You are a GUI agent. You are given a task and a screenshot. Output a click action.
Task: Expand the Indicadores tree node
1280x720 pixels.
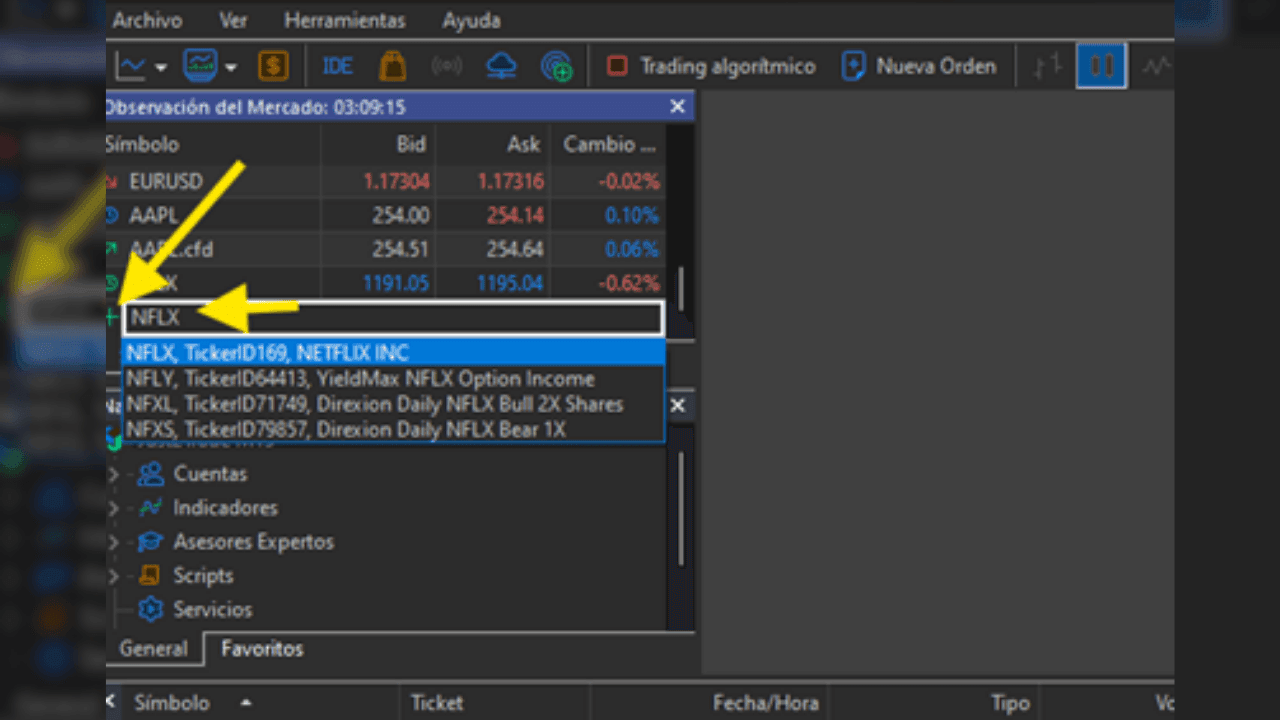tap(113, 508)
